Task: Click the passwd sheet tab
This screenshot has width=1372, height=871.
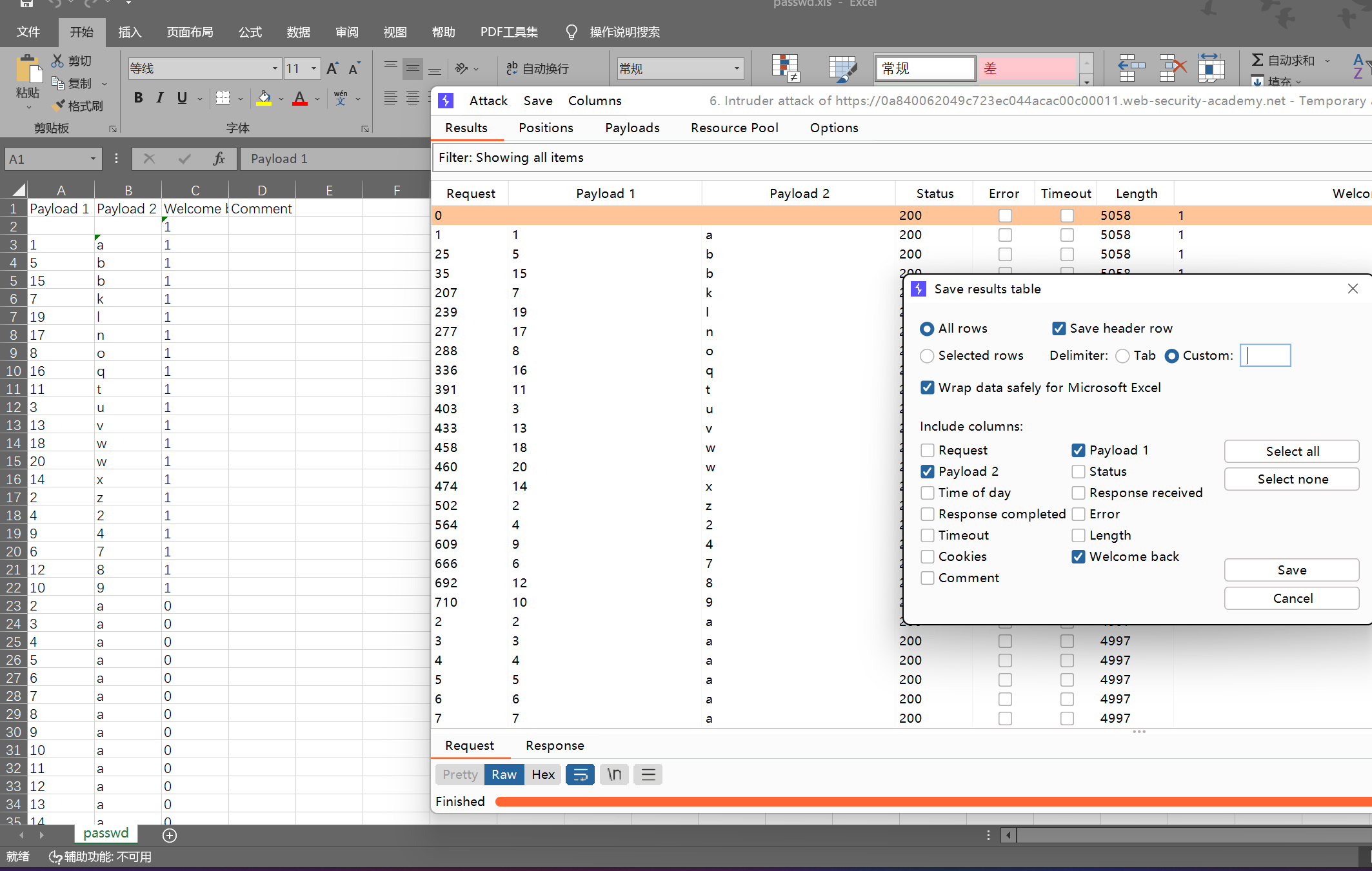Action: (x=106, y=833)
